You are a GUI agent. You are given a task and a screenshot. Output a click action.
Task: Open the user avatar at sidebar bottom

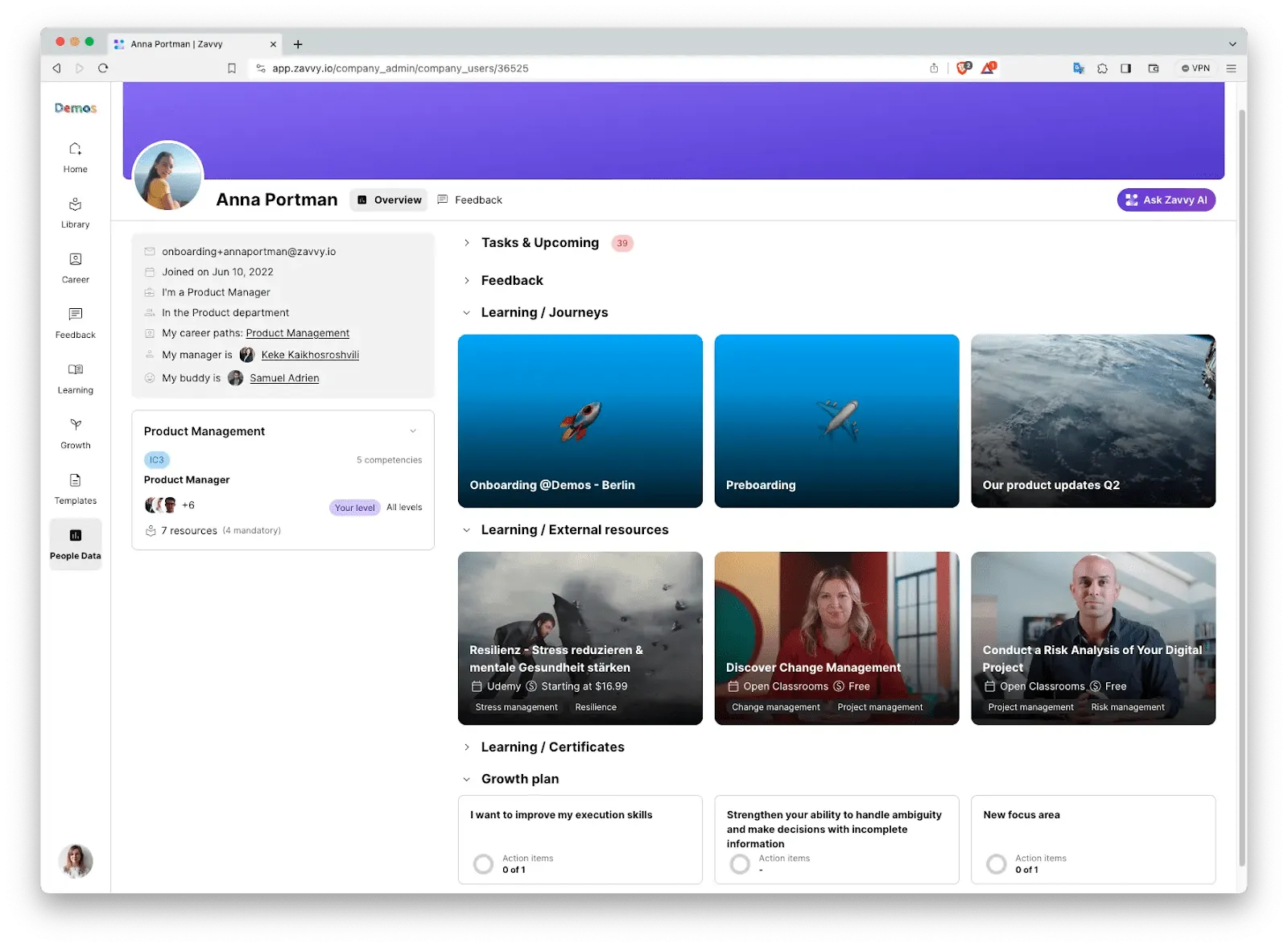coord(76,861)
